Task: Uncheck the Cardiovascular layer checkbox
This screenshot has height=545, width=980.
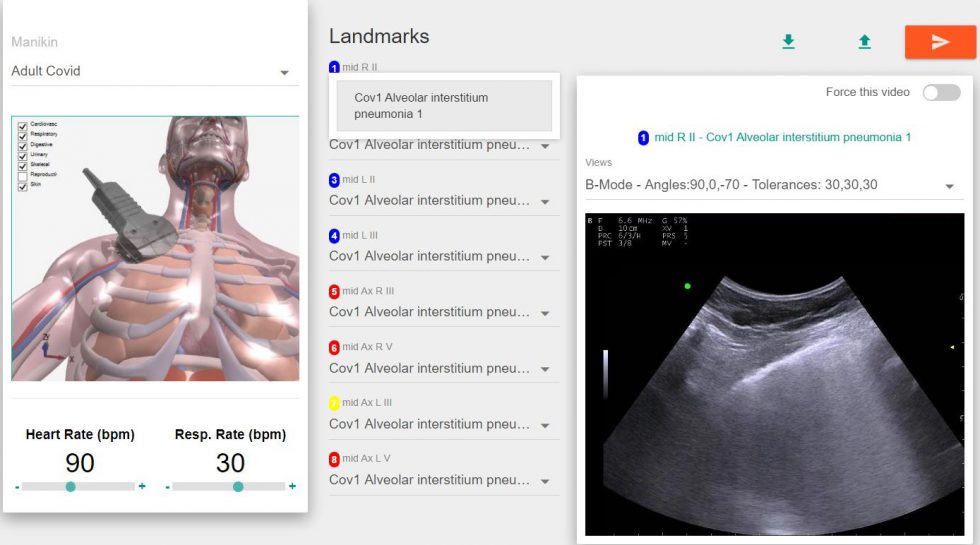Action: tap(22, 126)
